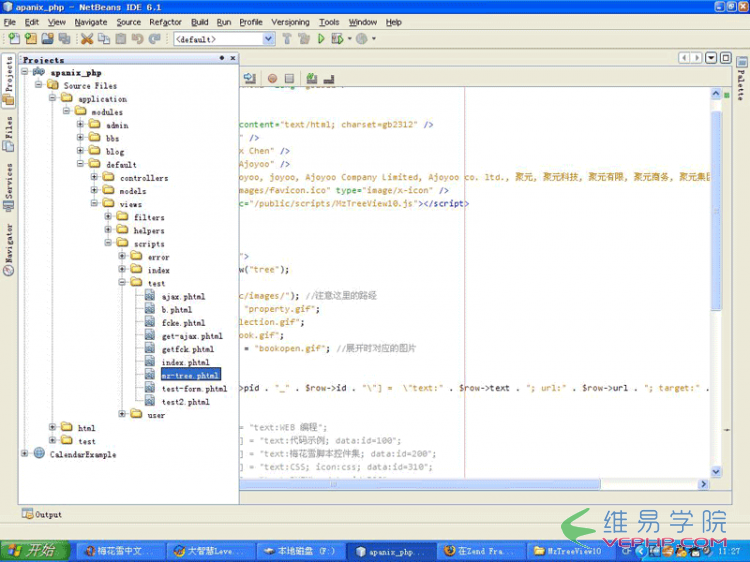Open the Palette side panel icon

pyautogui.click(x=742, y=62)
